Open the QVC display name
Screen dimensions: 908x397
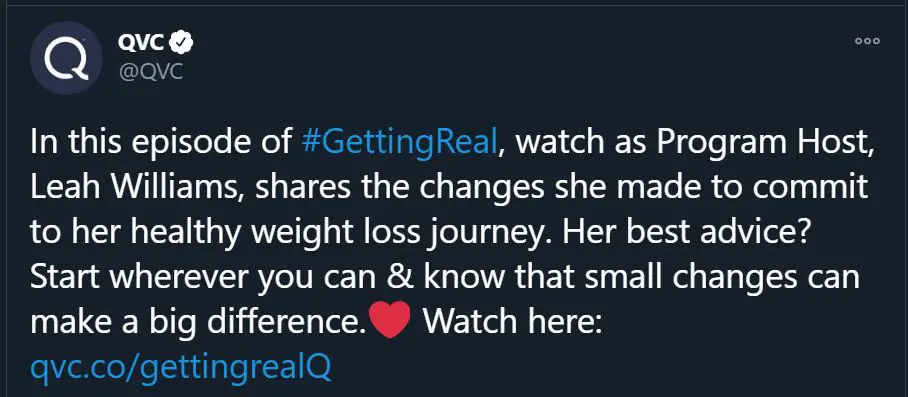click(142, 42)
